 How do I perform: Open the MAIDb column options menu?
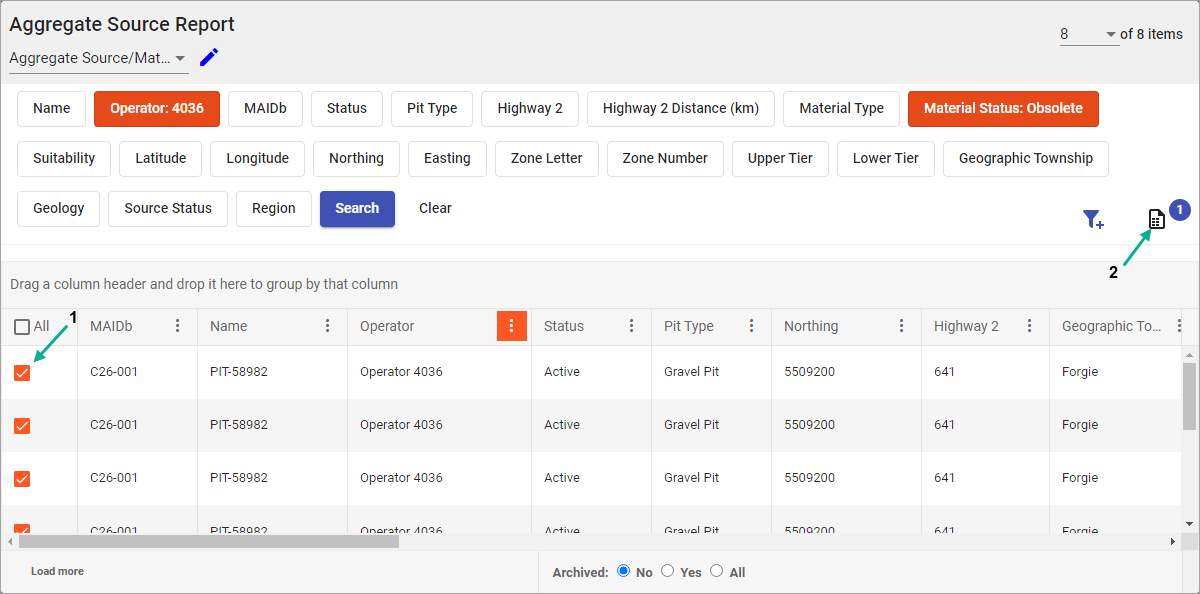pyautogui.click(x=178, y=326)
